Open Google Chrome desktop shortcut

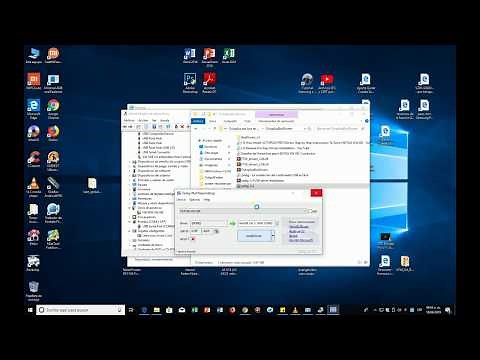(53, 109)
